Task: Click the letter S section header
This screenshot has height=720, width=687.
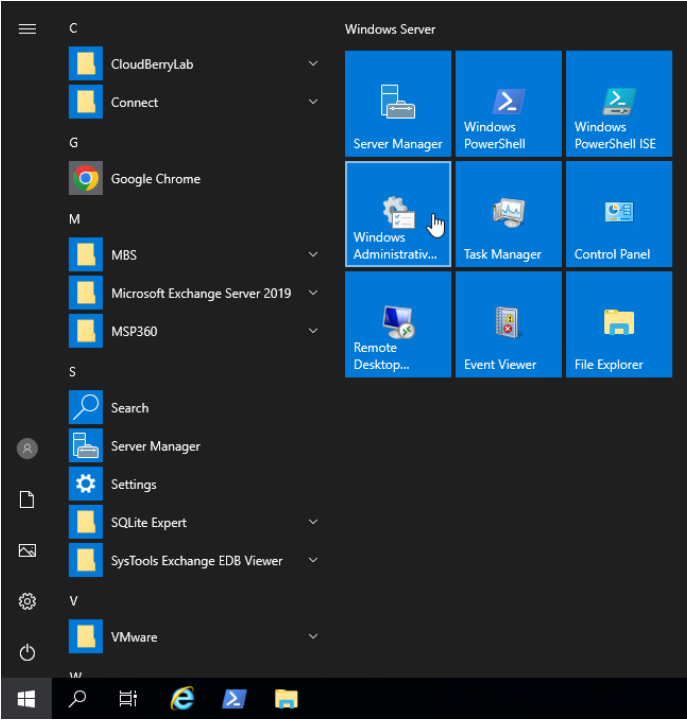Action: click(x=73, y=372)
